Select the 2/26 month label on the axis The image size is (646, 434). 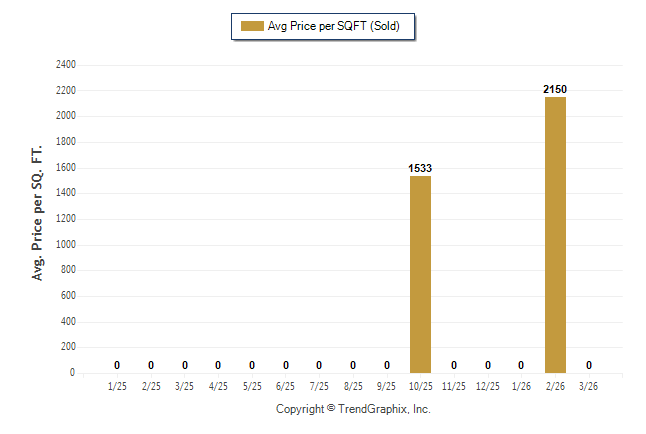tap(555, 386)
